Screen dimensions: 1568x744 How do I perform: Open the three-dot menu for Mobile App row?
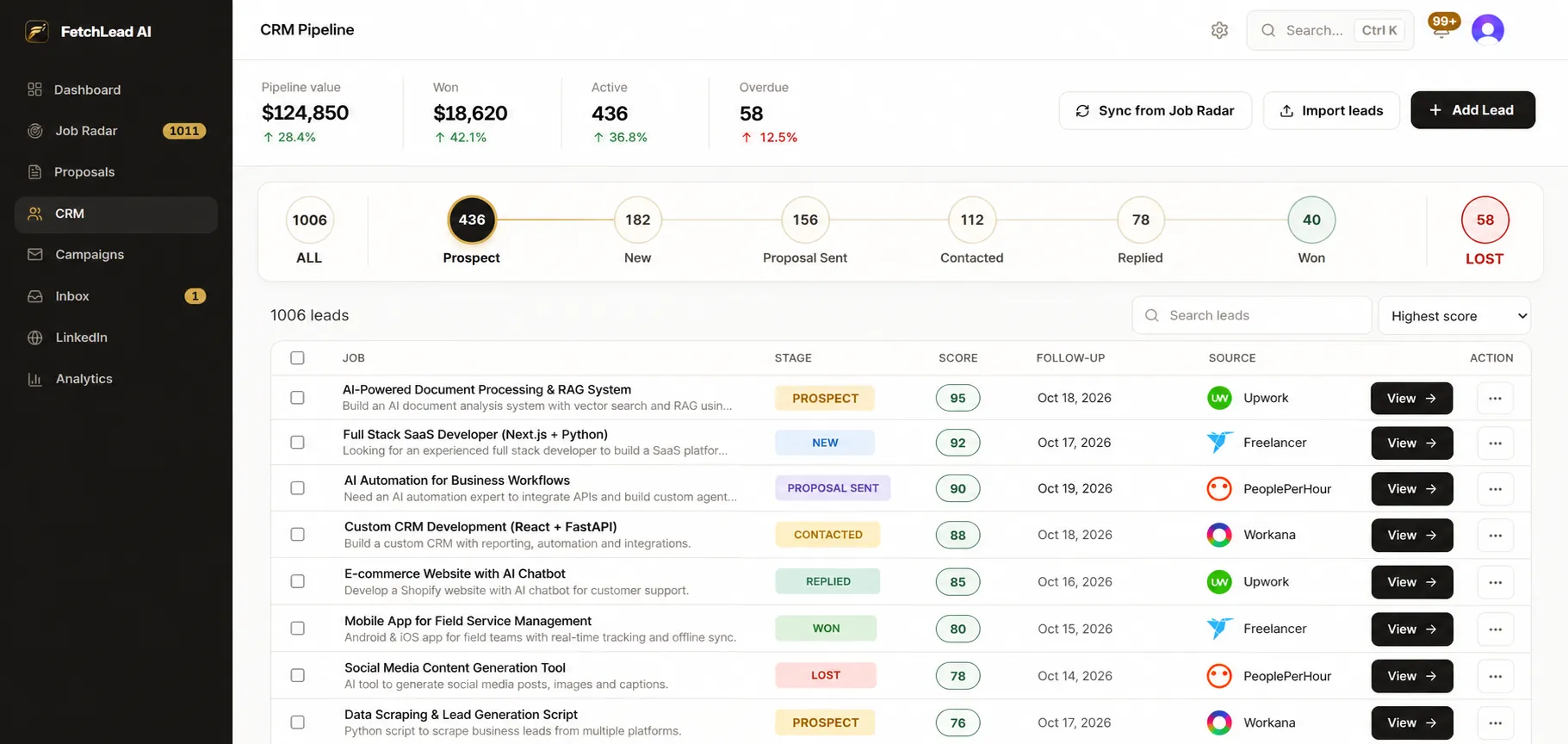1495,629
